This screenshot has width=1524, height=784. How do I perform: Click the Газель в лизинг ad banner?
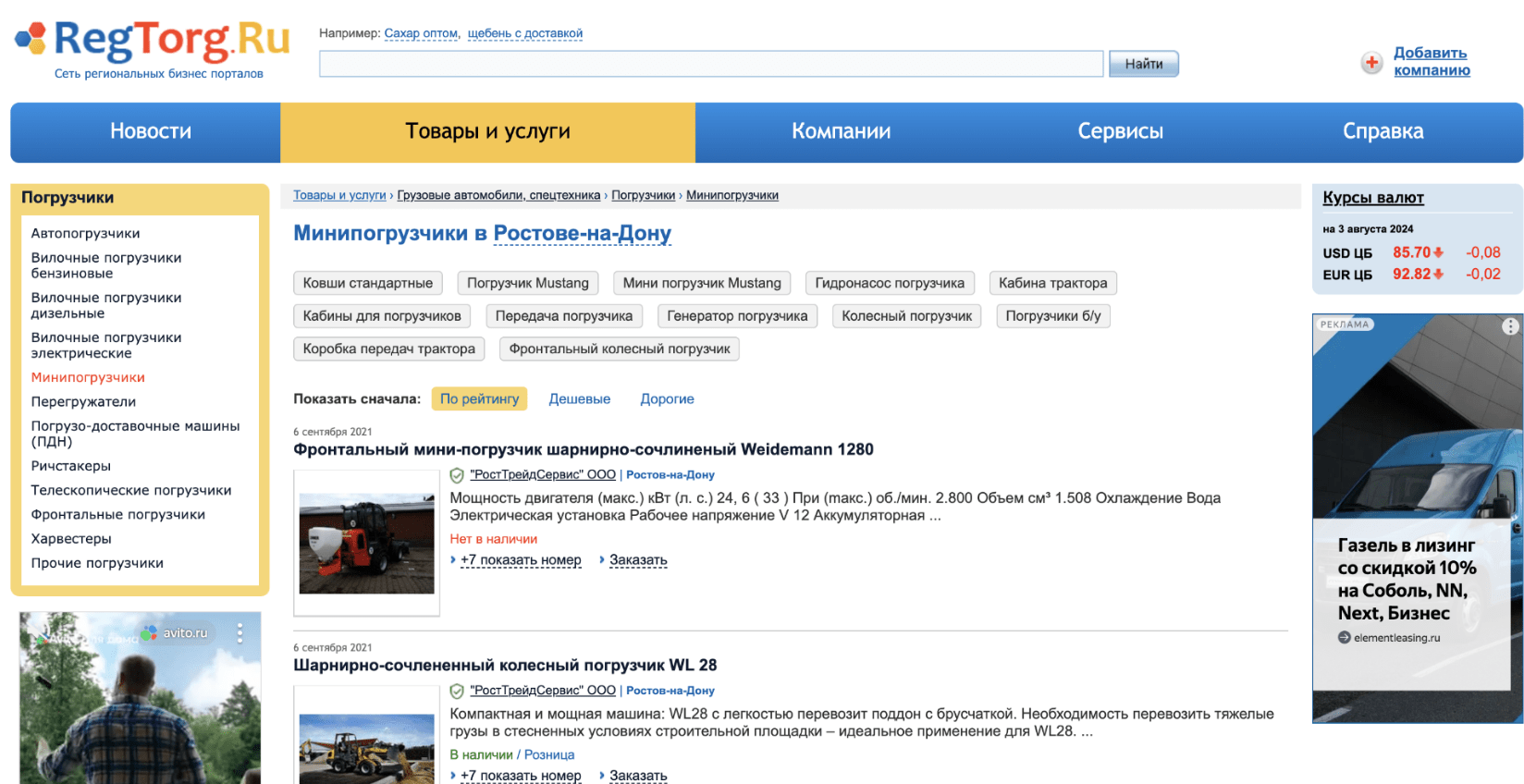pyautogui.click(x=1418, y=518)
